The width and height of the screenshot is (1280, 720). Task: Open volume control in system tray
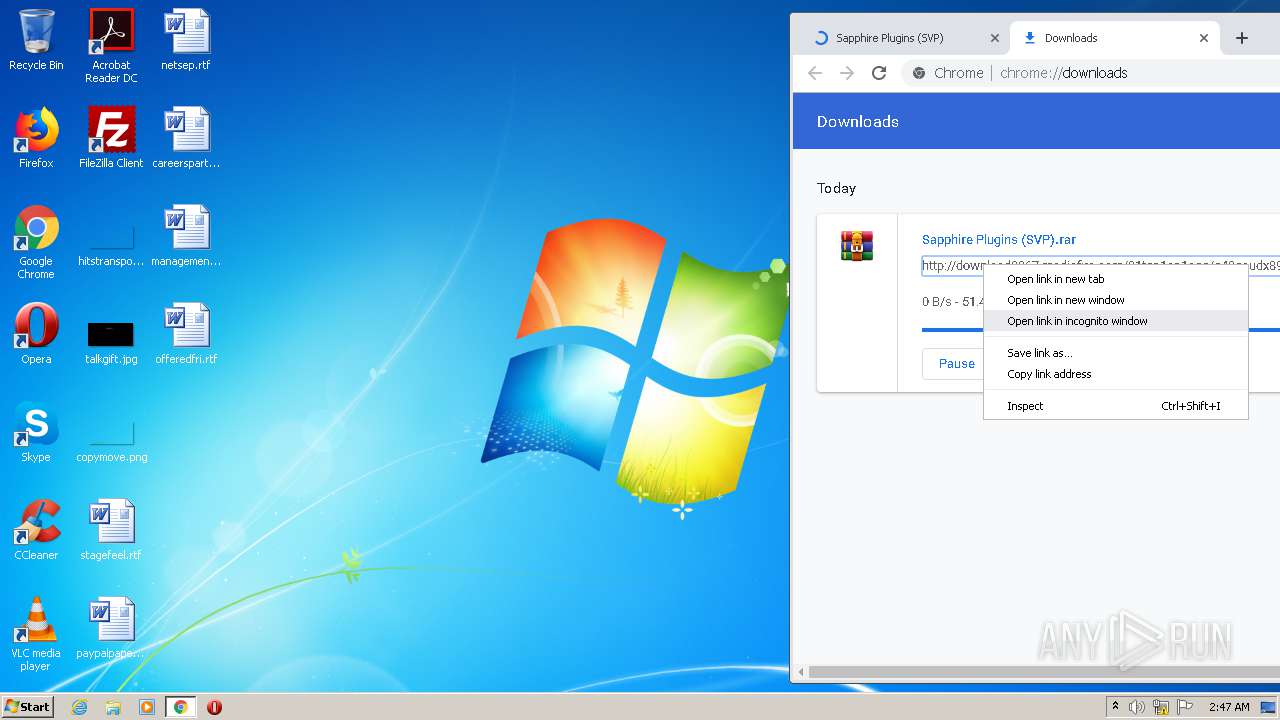point(1137,707)
